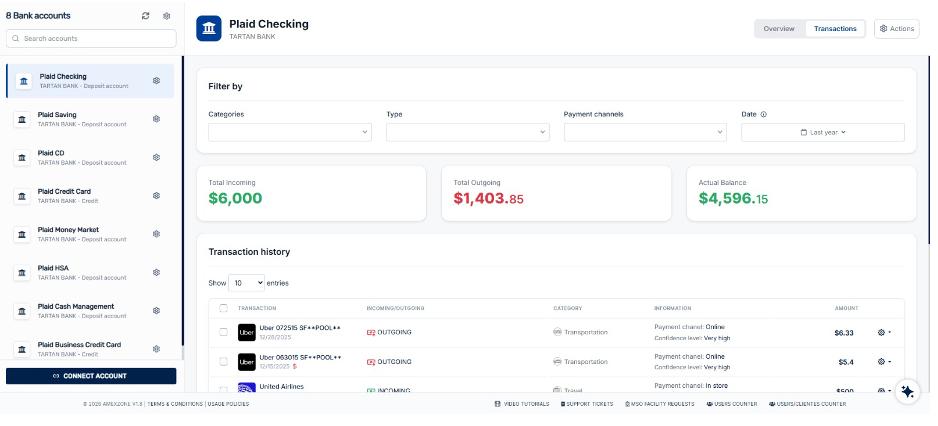Image resolution: width=938 pixels, height=426 pixels.
Task: Click the date info icon
Action: (763, 114)
